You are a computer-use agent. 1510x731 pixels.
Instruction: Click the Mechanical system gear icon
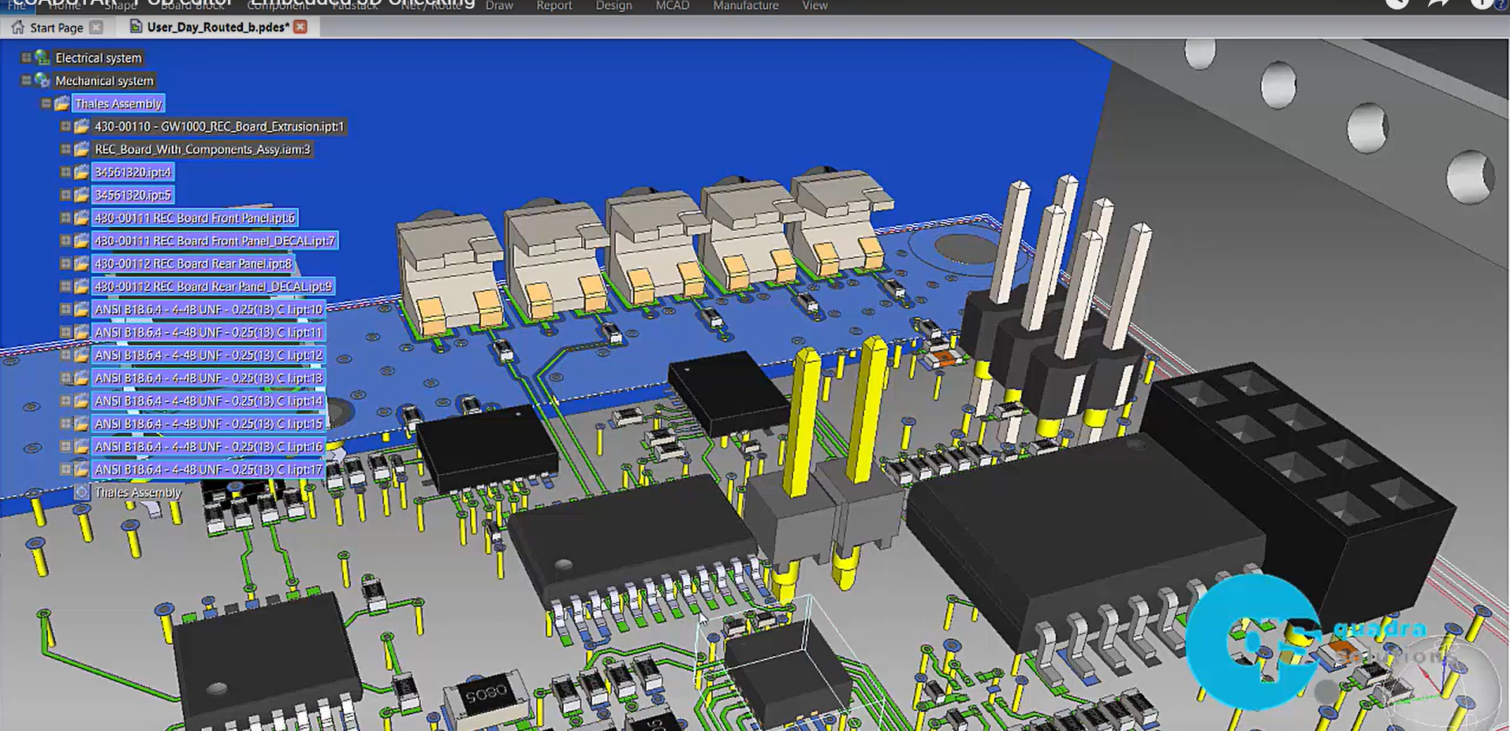tap(42, 81)
